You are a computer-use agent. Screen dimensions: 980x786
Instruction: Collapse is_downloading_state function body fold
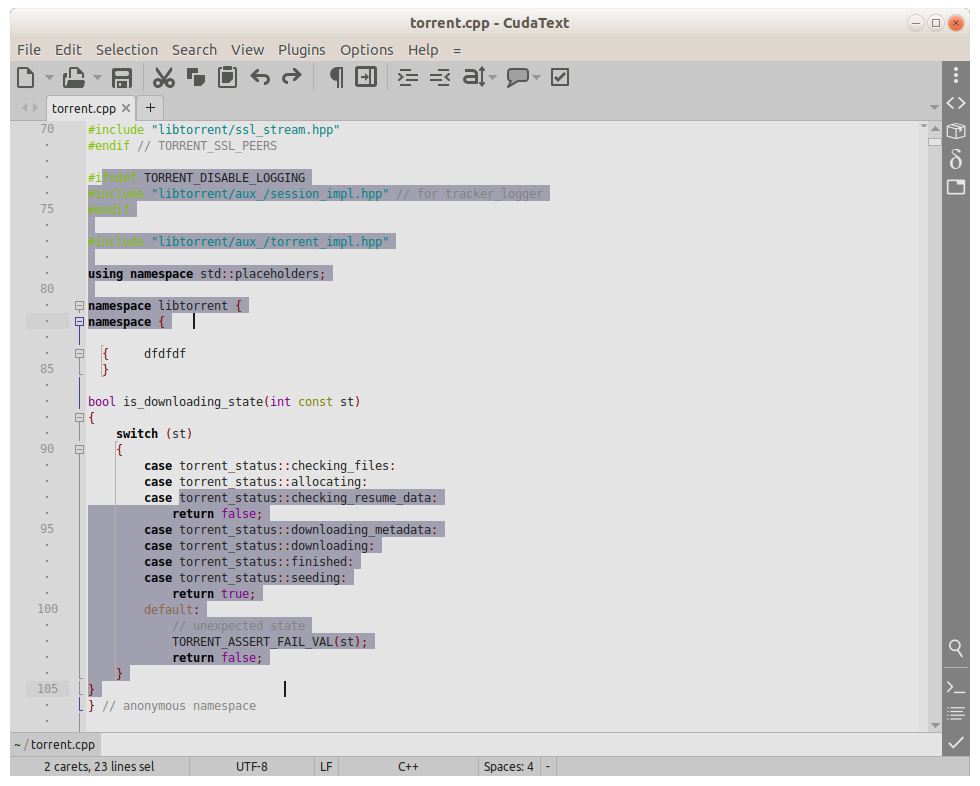[79, 418]
